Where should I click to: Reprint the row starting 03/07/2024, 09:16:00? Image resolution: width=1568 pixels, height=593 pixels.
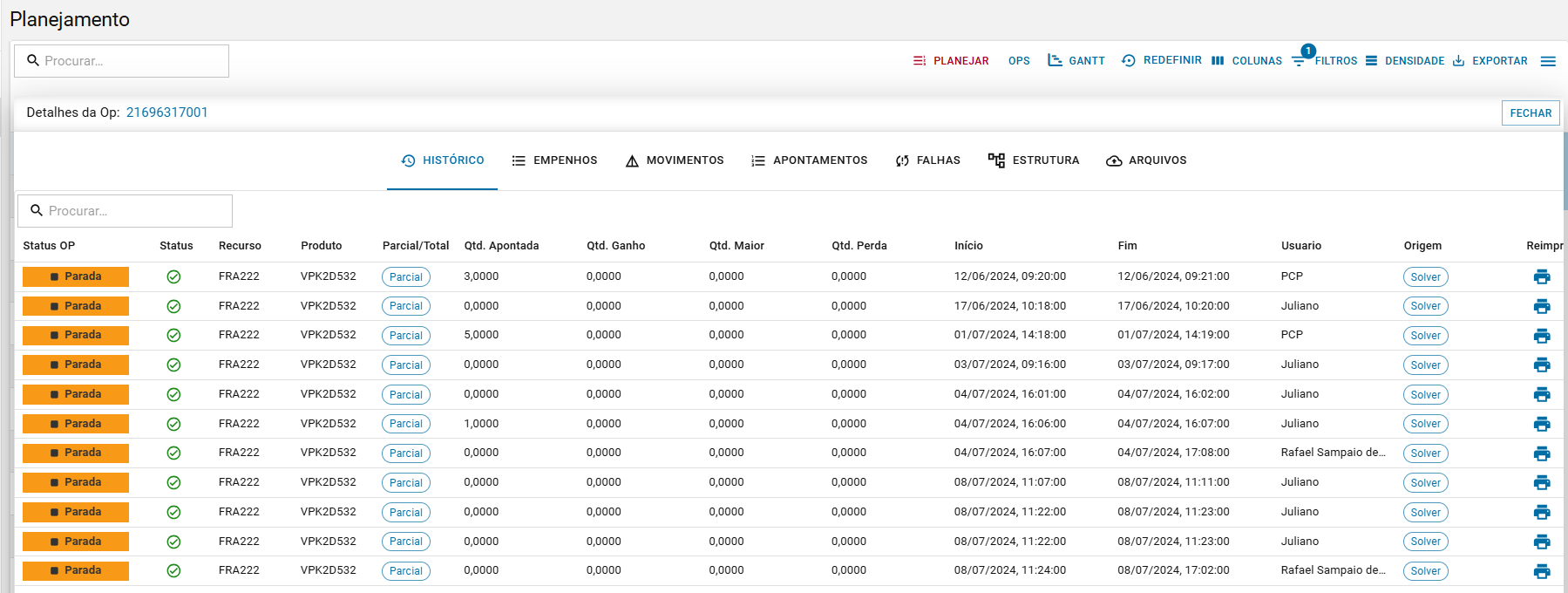click(x=1542, y=365)
